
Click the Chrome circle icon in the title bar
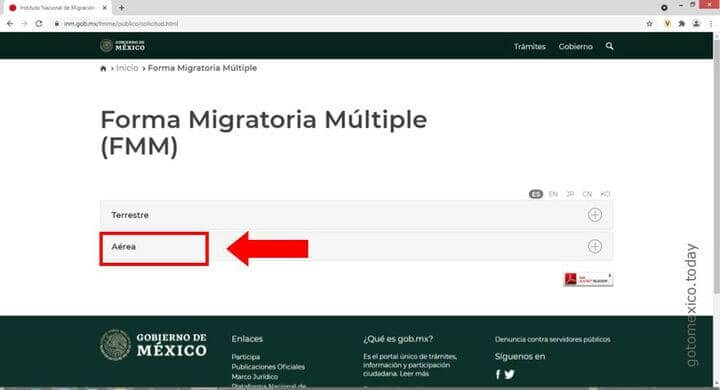664,7
